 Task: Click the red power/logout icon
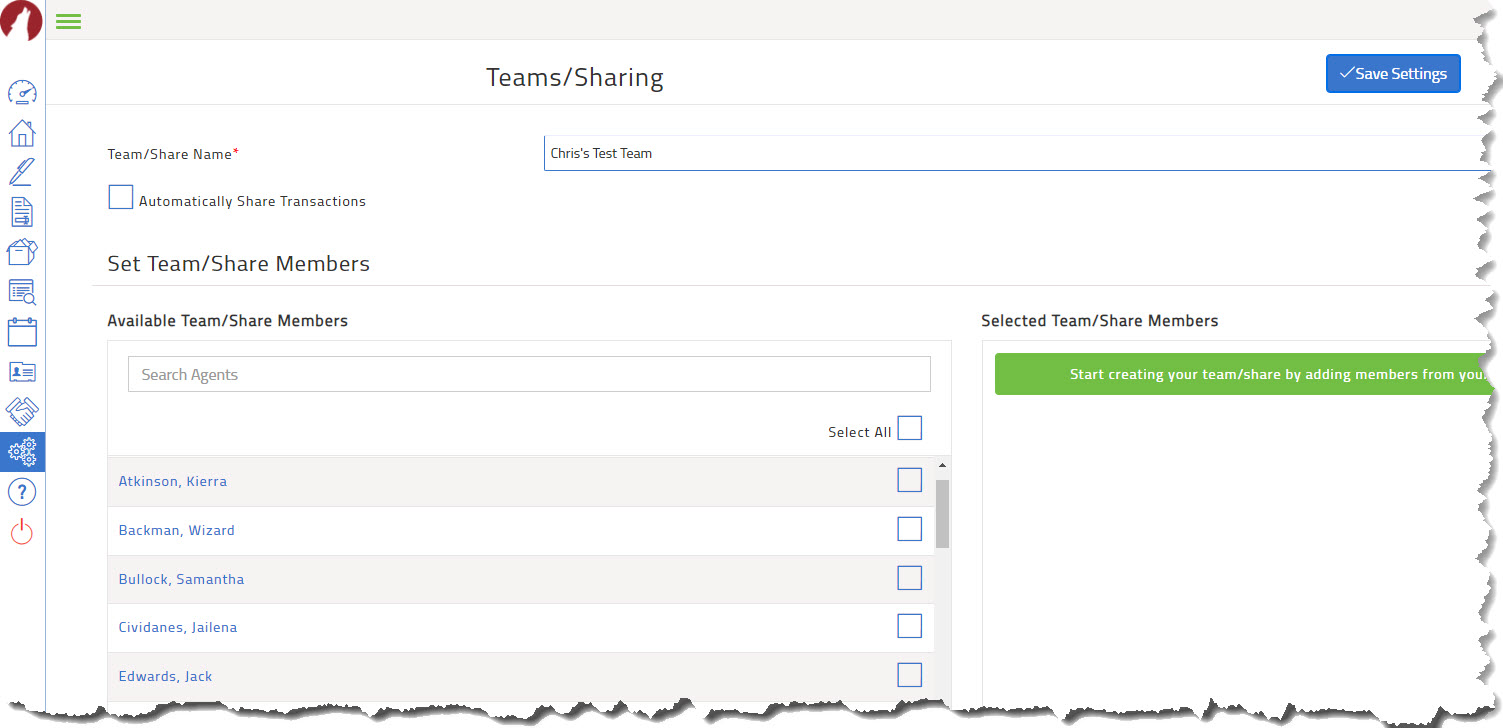(x=22, y=531)
